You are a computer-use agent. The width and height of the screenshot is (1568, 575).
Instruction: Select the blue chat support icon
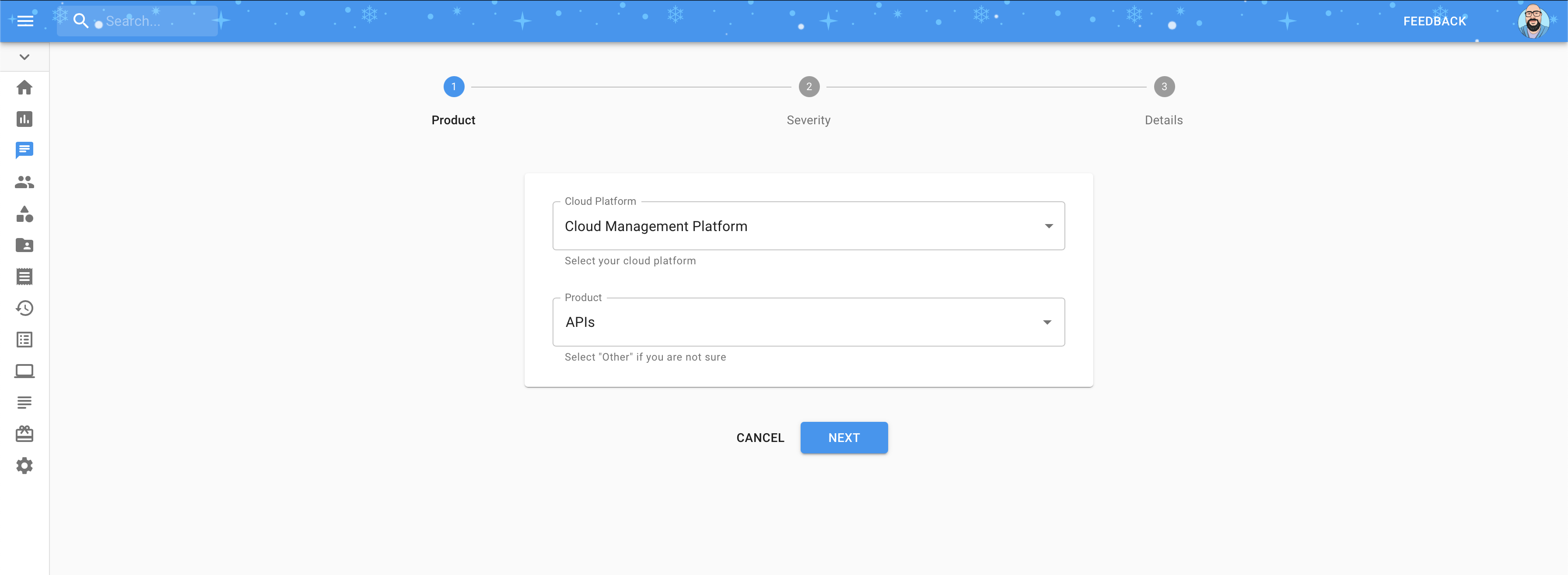[x=24, y=151]
